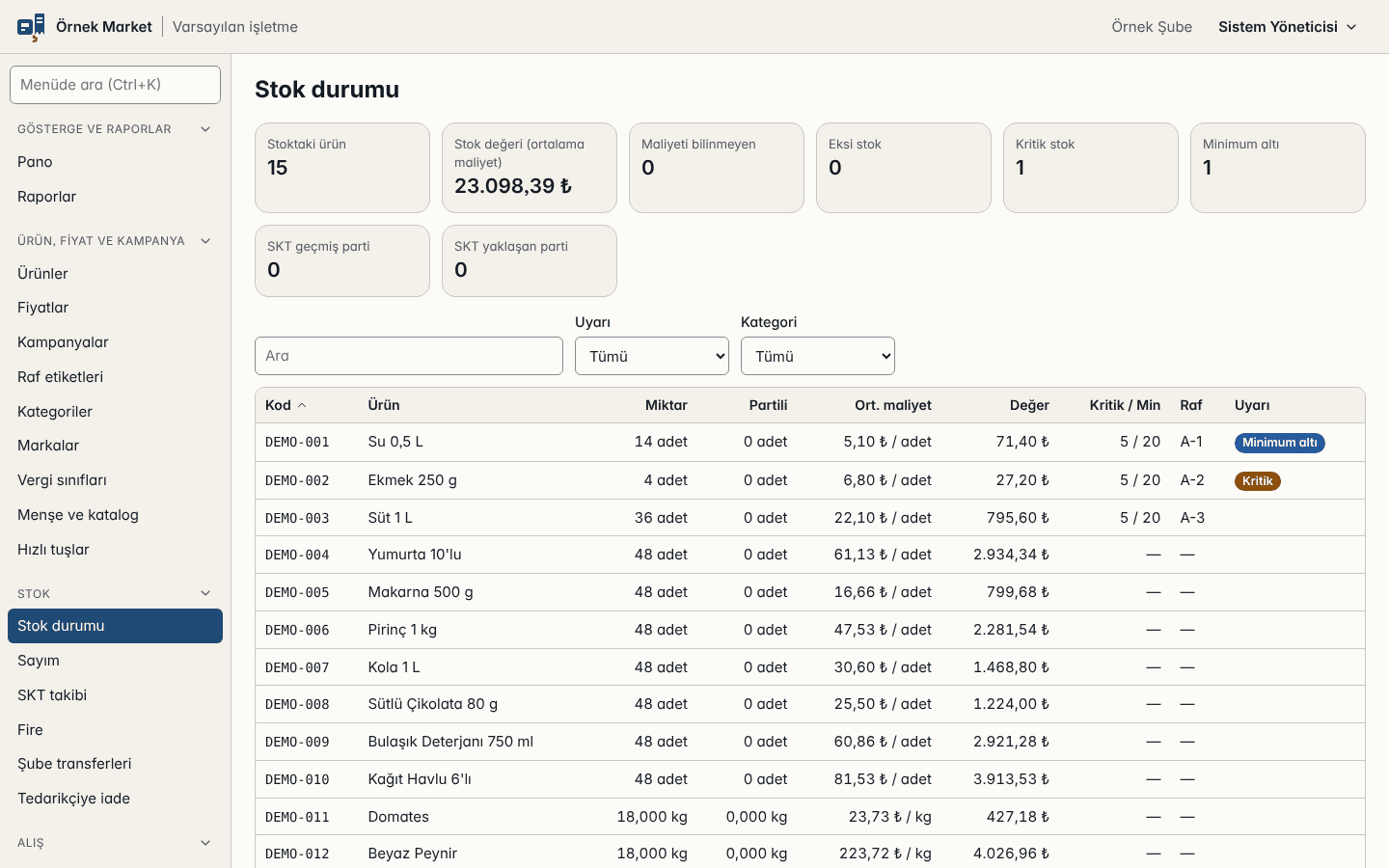Click the Kritik stok summary card
Image resolution: width=1389 pixels, height=868 pixels.
1091,168
